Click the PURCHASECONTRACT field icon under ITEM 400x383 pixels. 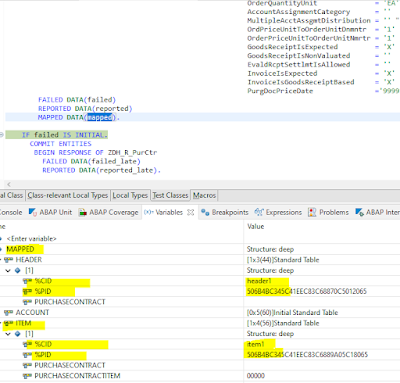[x=27, y=365]
